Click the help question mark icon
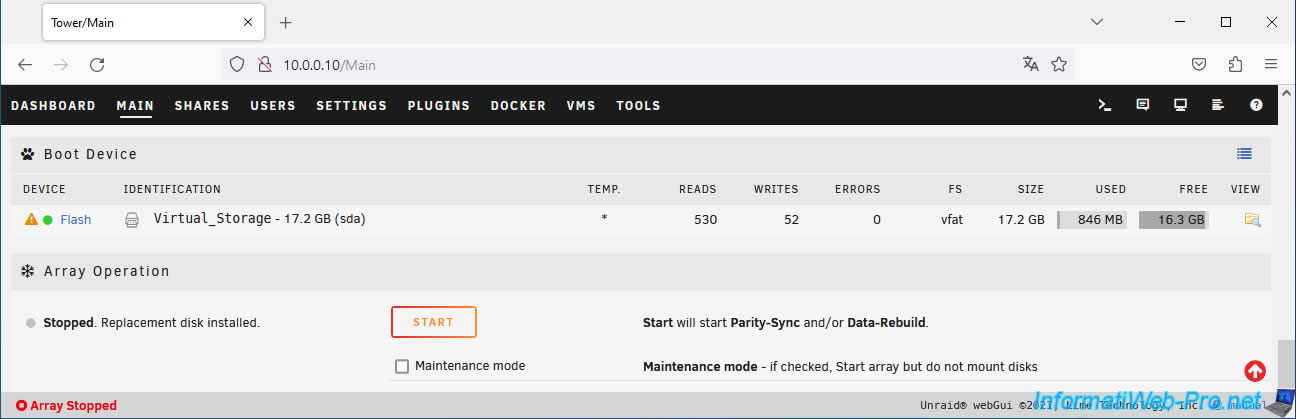The image size is (1296, 419). [x=1256, y=105]
